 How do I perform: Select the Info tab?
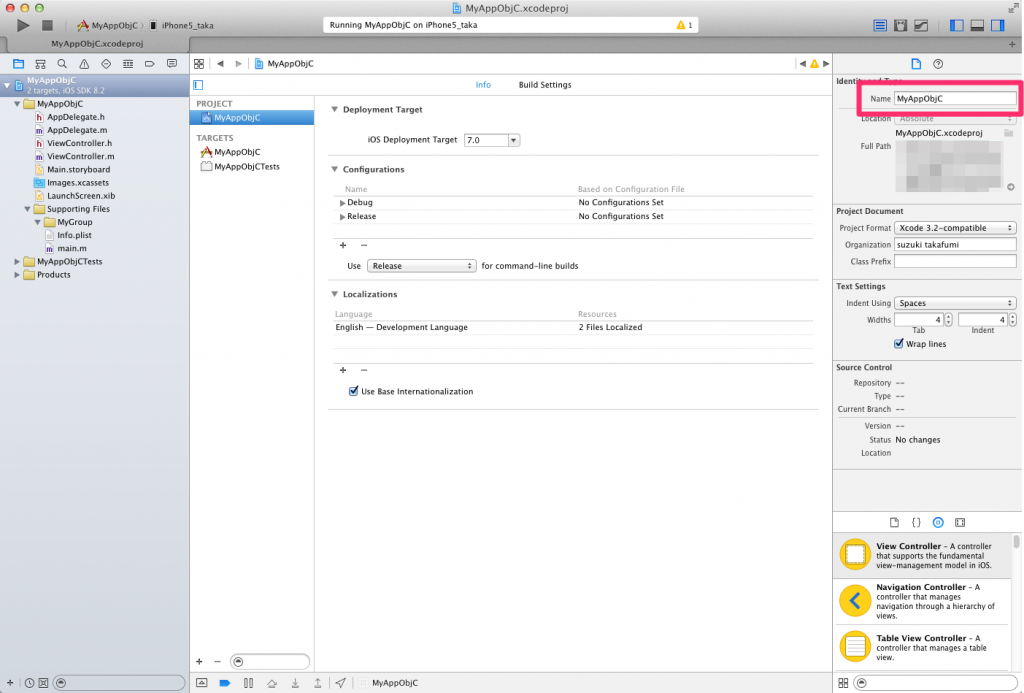483,85
